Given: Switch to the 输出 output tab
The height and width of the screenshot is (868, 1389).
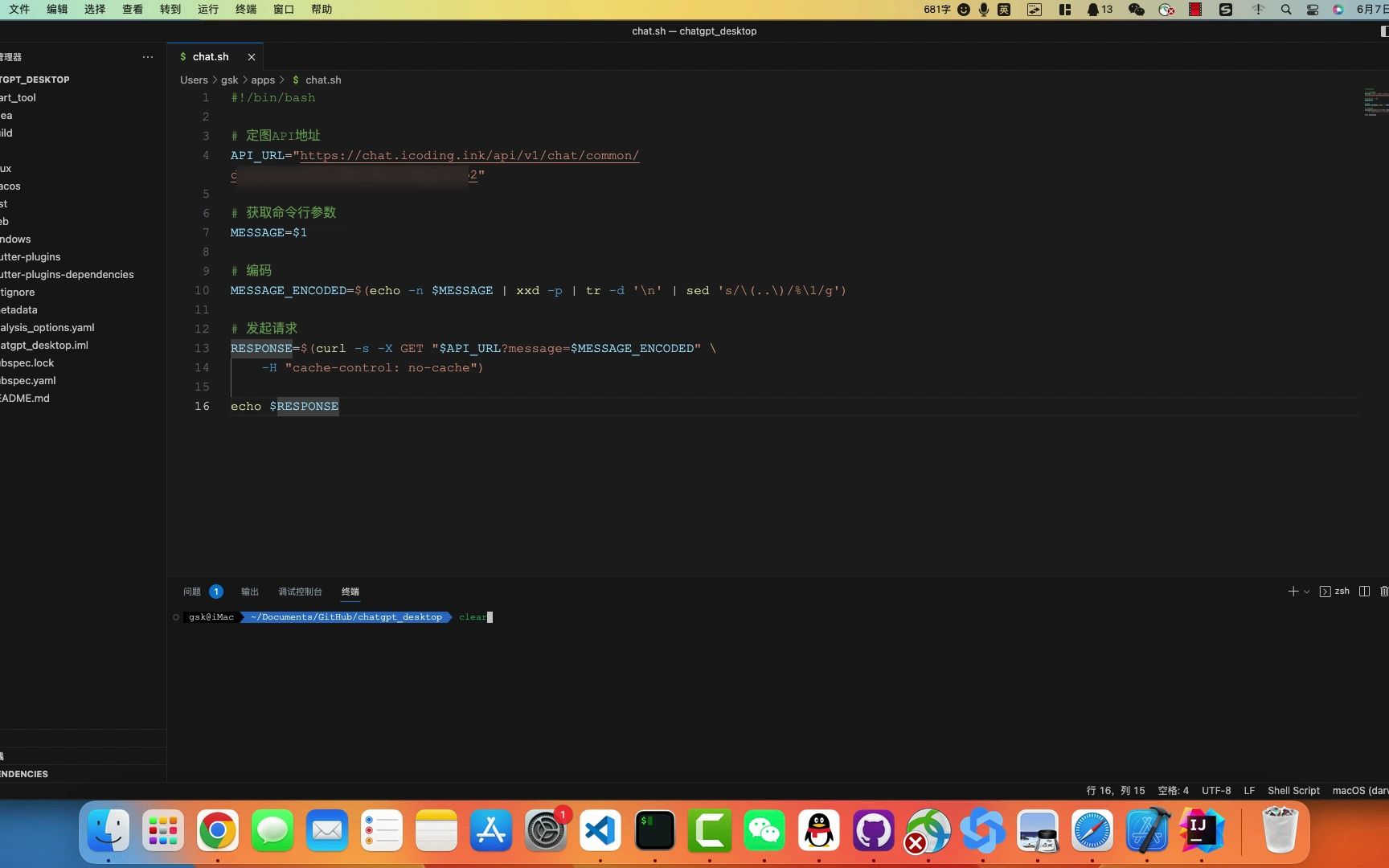Looking at the screenshot, I should tap(250, 592).
